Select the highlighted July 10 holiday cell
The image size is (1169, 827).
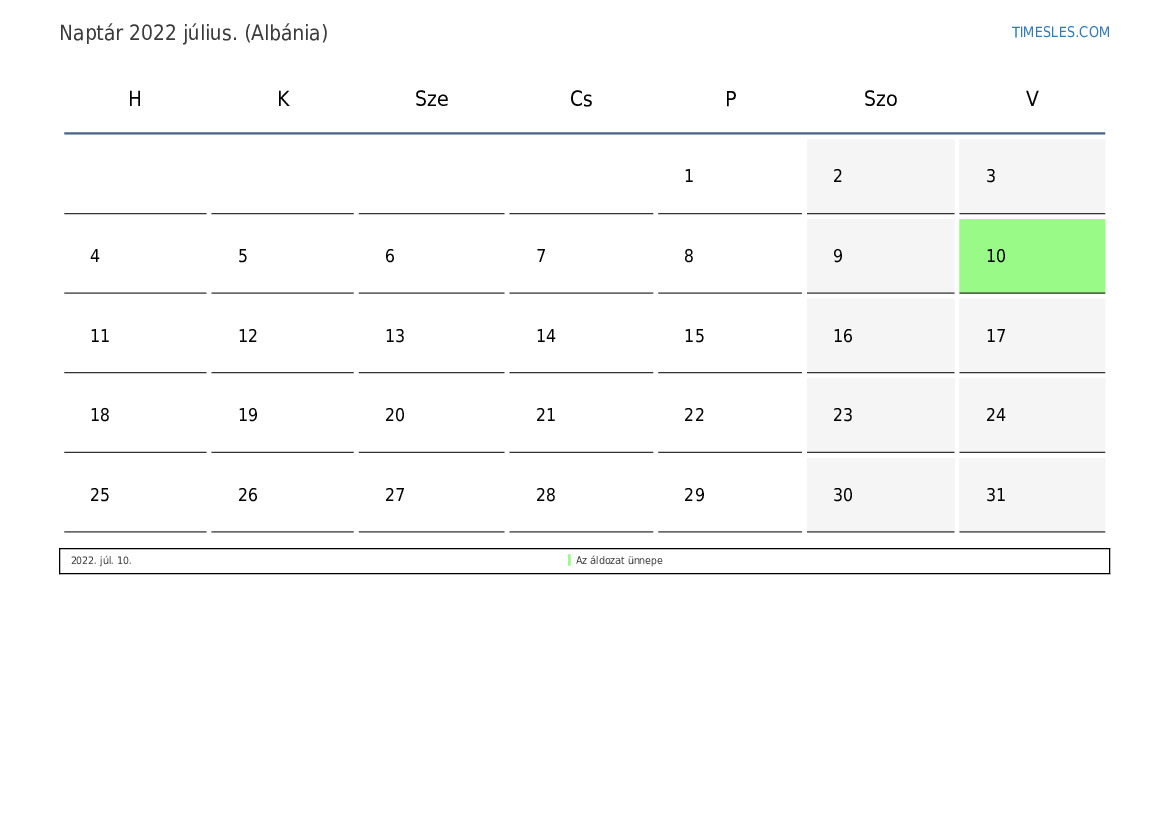(x=1031, y=256)
